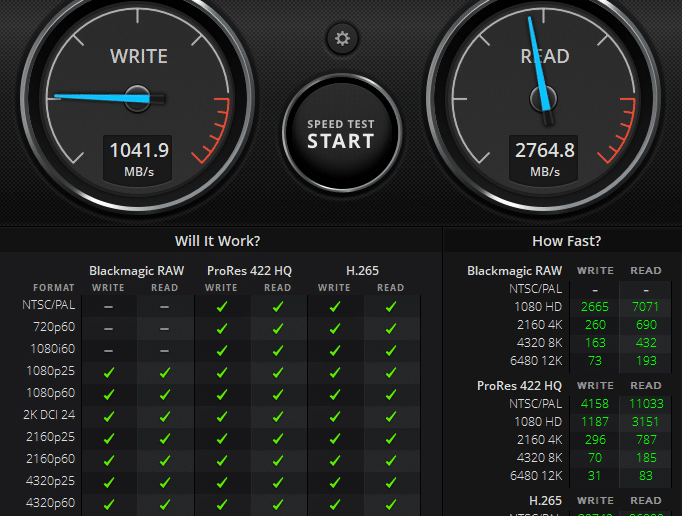Click the 2764.8 MB/s read speed readout
This screenshot has height=516, width=682.
click(545, 159)
